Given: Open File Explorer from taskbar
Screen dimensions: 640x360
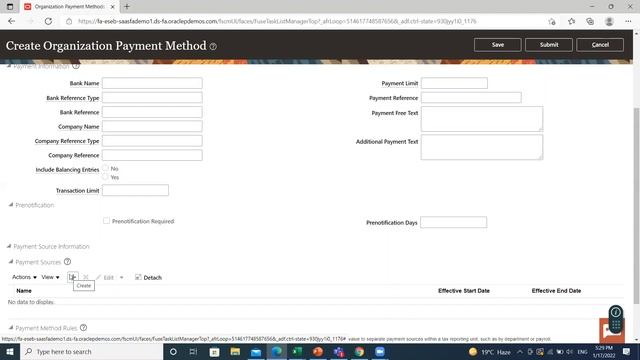Looking at the screenshot, I should [235, 351].
